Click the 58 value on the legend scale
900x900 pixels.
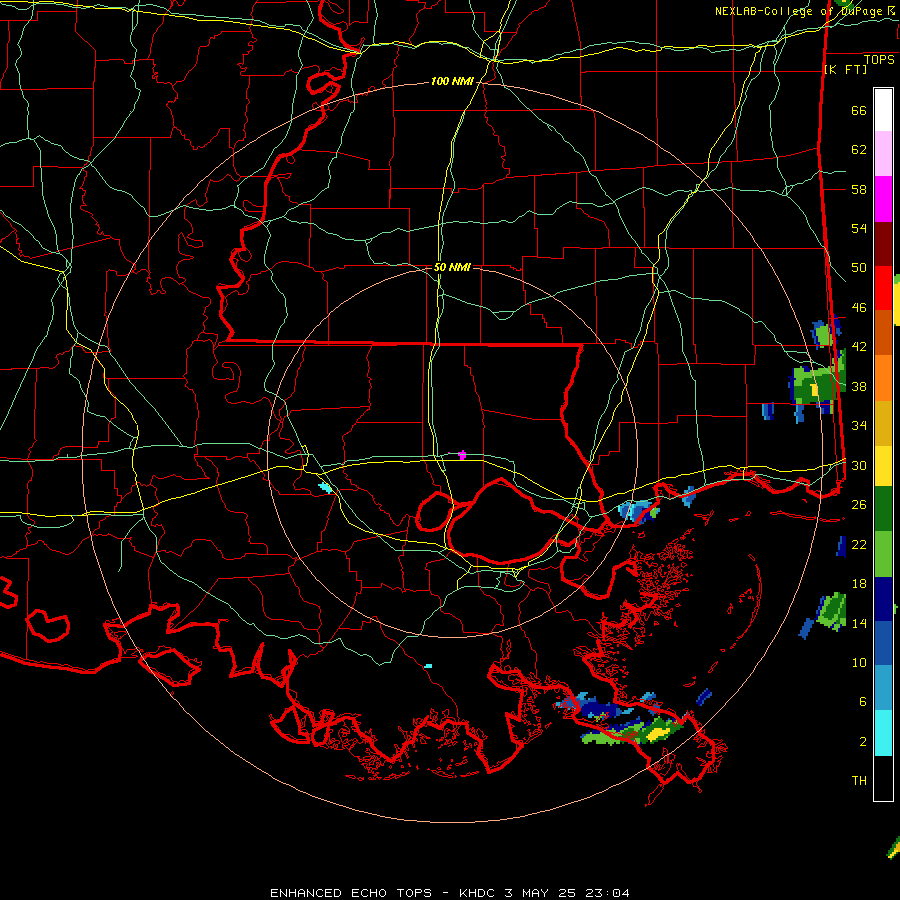859,189
